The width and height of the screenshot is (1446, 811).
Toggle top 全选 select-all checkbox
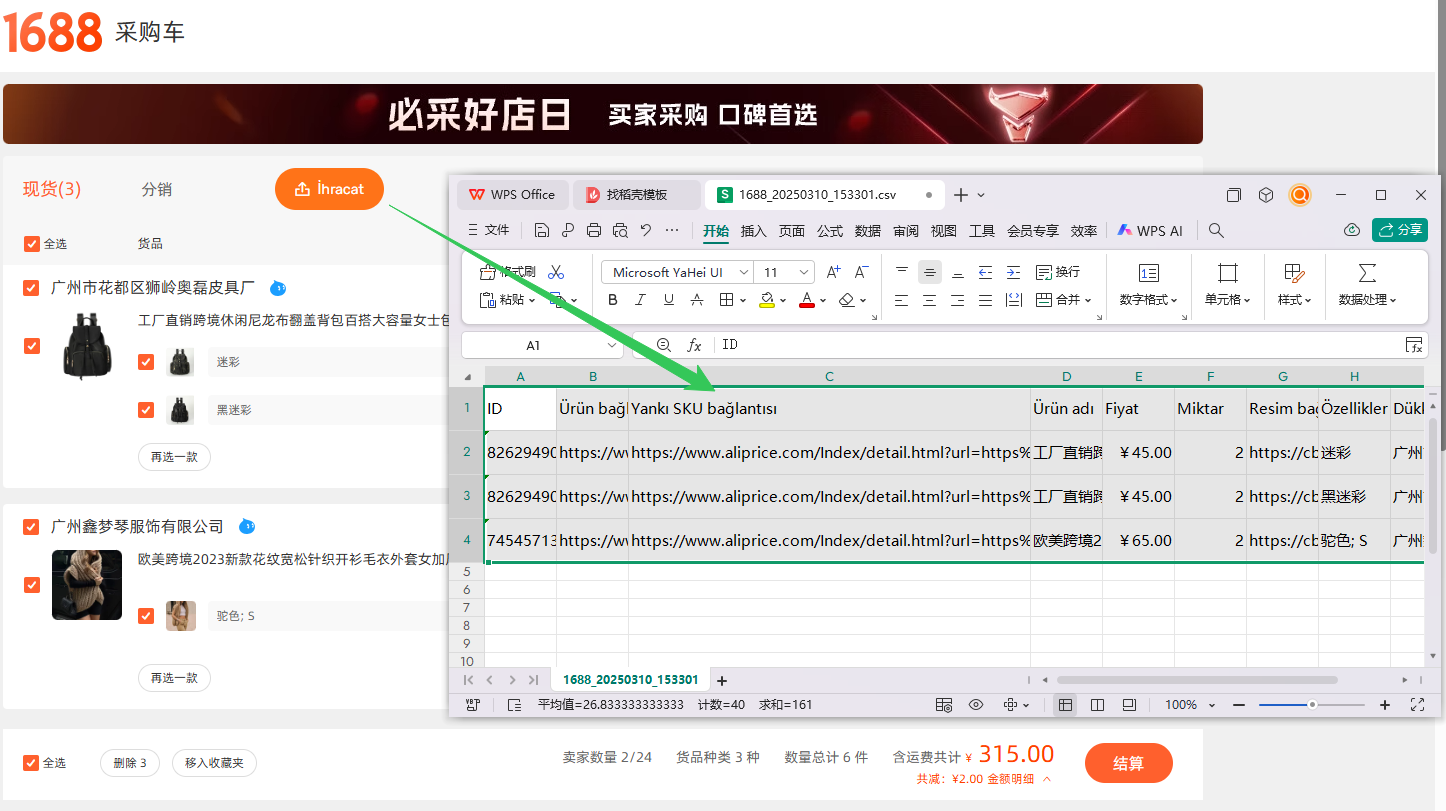coord(32,244)
